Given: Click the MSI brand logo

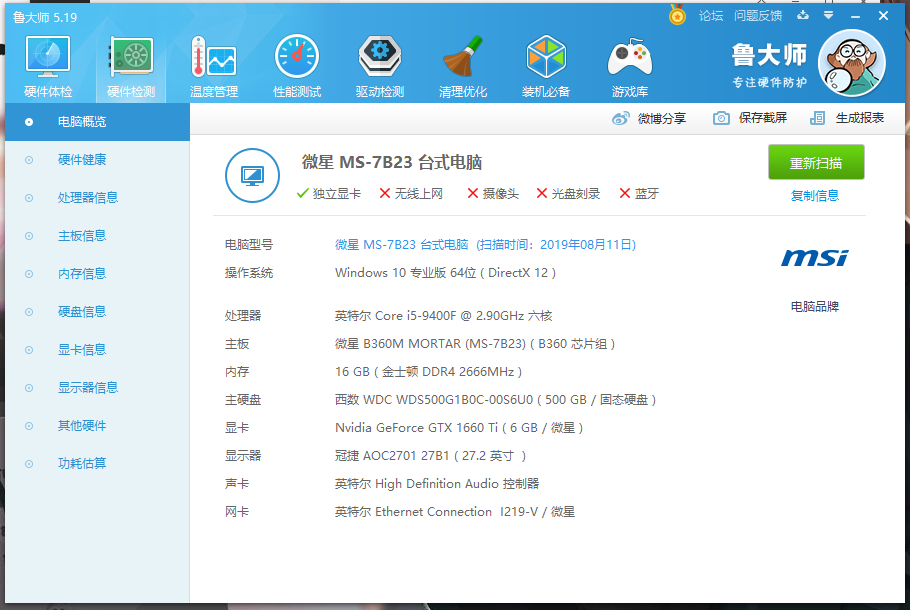Looking at the screenshot, I should [x=815, y=258].
